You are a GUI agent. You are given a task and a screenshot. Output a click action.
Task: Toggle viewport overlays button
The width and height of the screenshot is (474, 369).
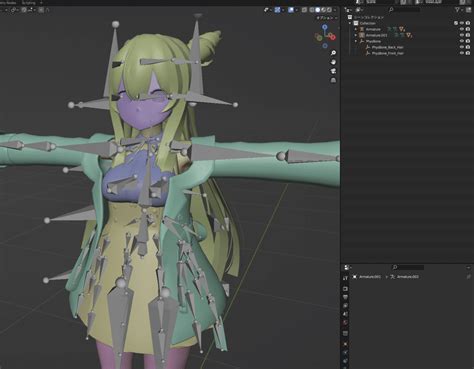(291, 10)
